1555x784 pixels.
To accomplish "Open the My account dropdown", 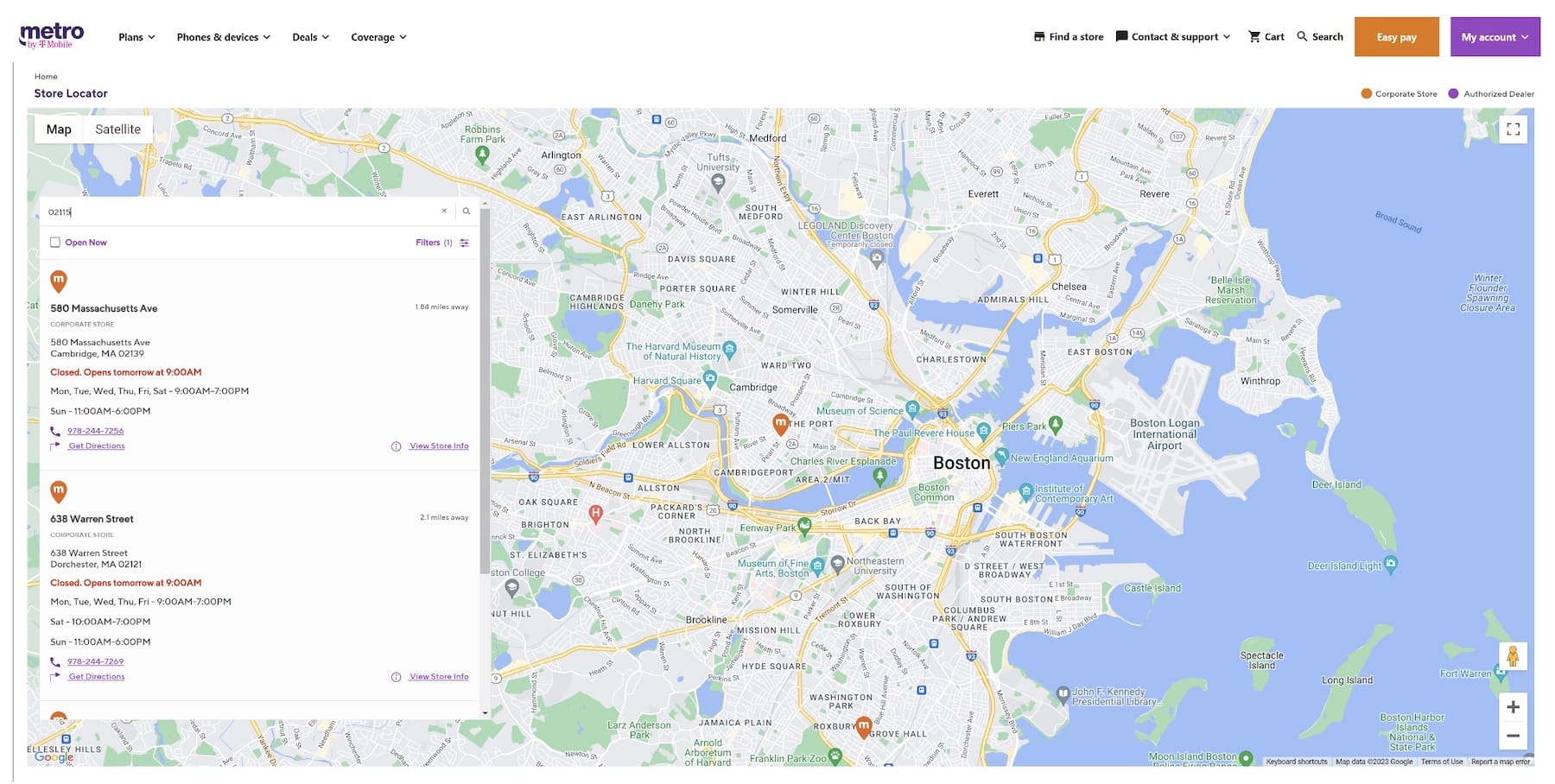I will coord(1495,37).
